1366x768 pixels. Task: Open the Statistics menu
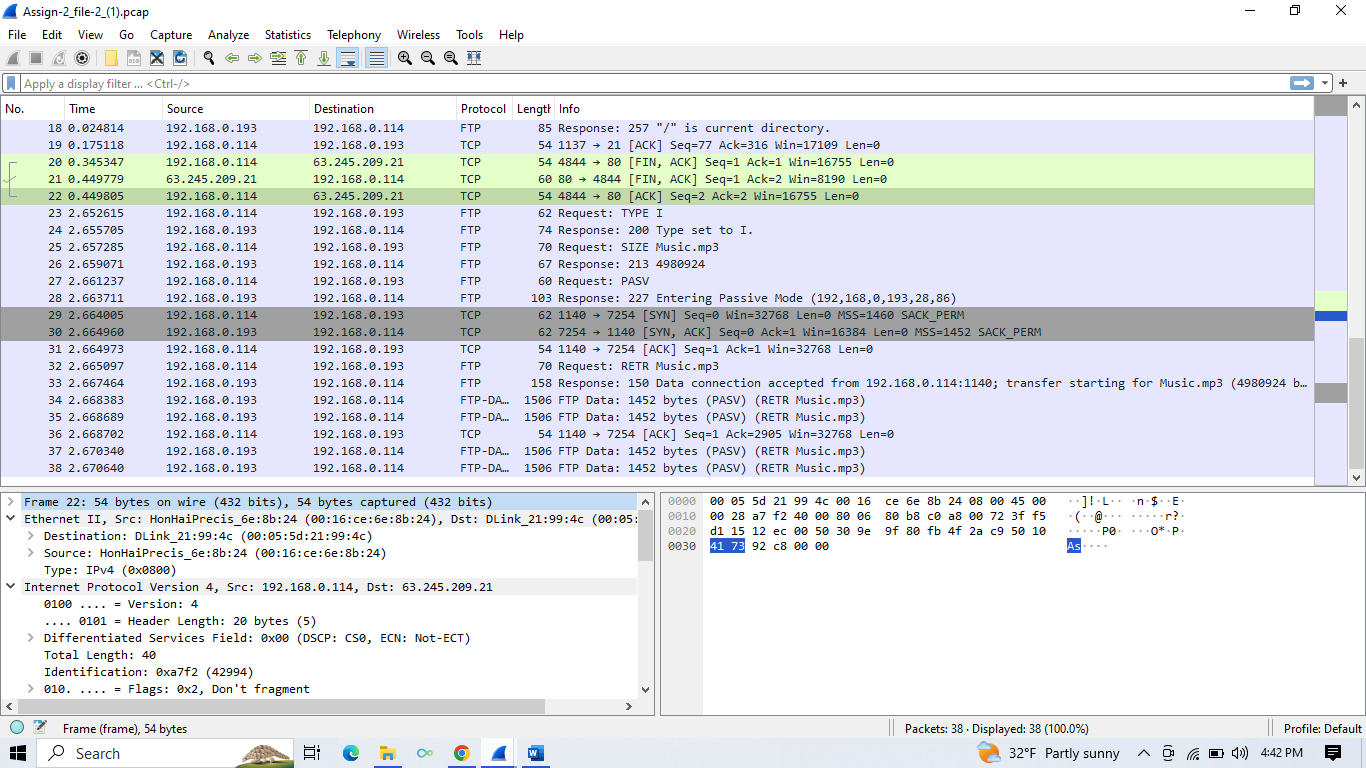pos(287,34)
